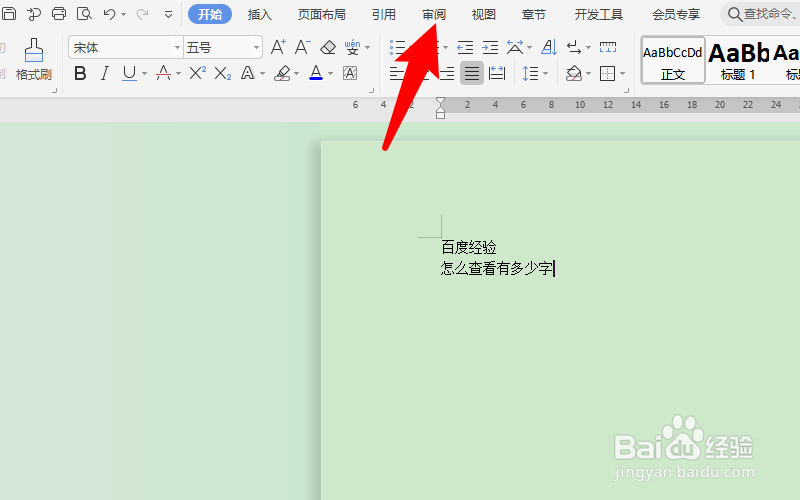Click the bullet list icon
800x500 pixels.
click(397, 47)
